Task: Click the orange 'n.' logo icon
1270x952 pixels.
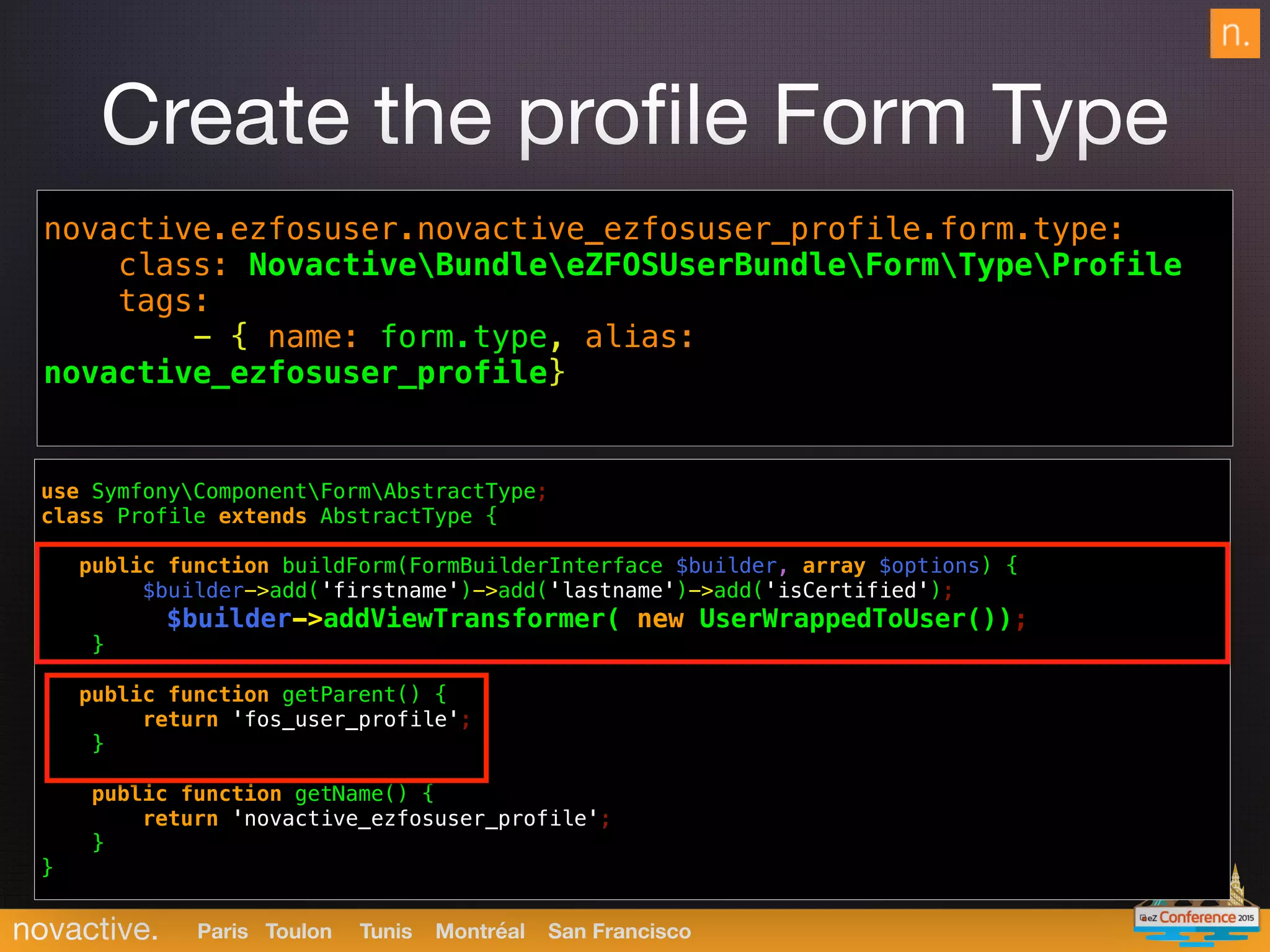Action: [x=1234, y=34]
